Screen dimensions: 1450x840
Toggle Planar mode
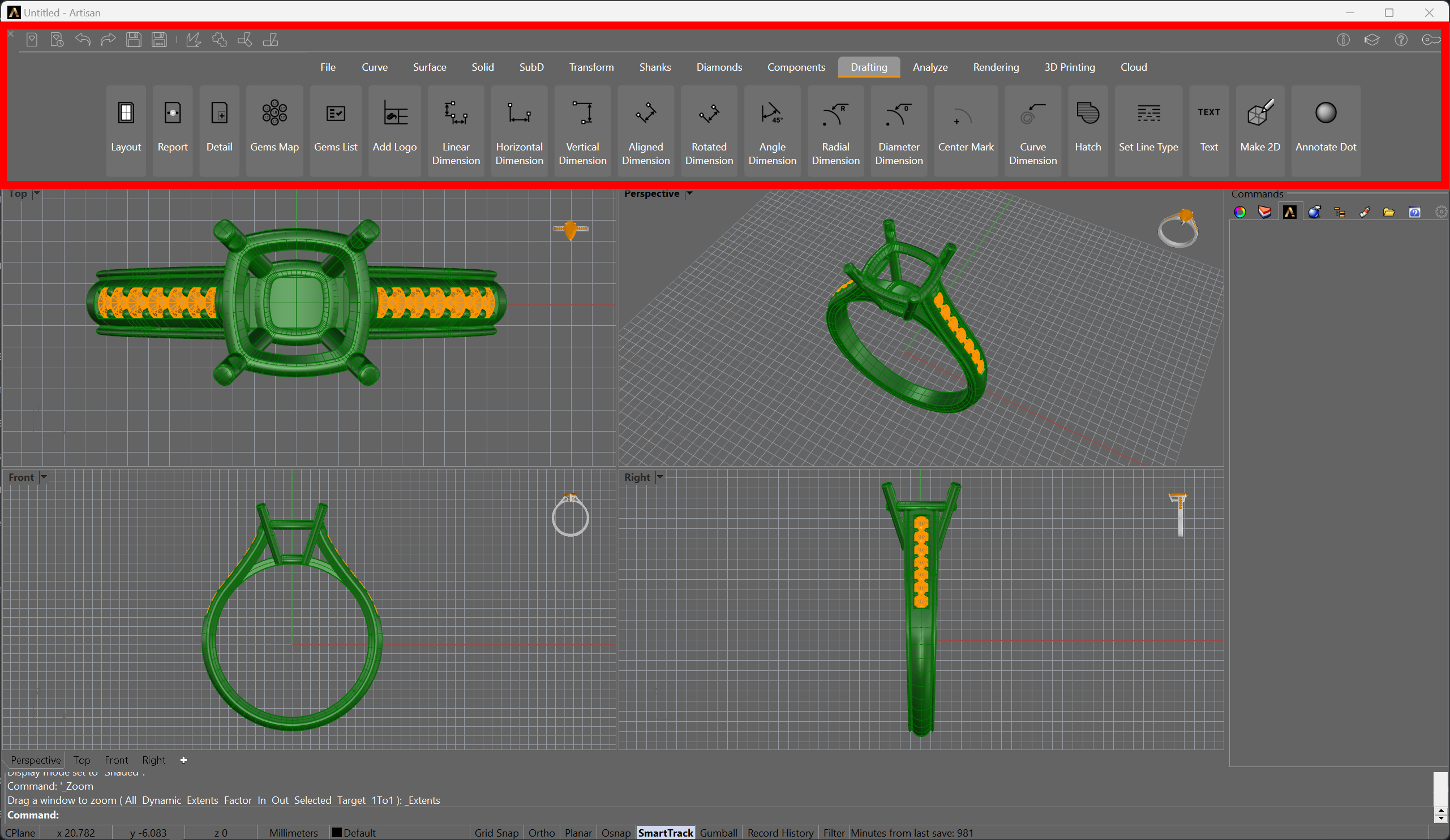pyautogui.click(x=578, y=833)
